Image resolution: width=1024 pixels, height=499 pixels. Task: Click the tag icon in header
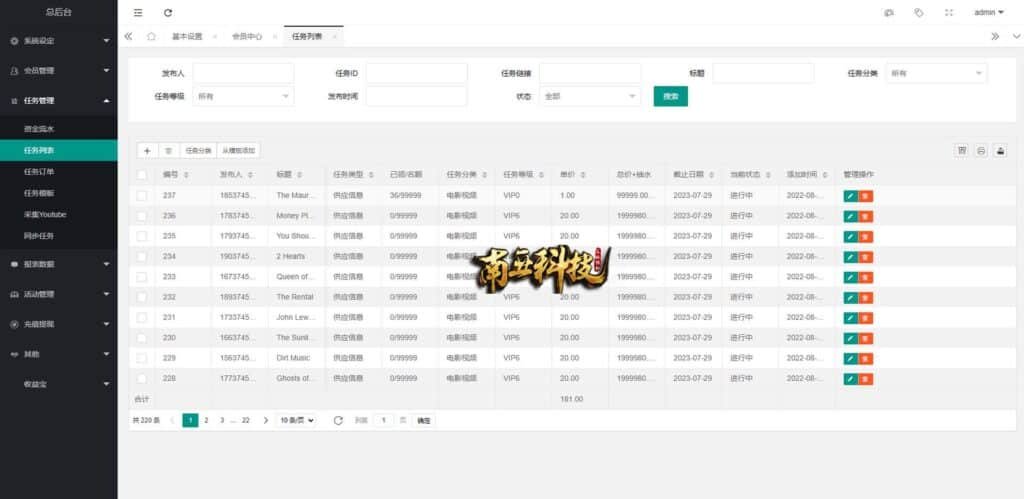pos(918,12)
